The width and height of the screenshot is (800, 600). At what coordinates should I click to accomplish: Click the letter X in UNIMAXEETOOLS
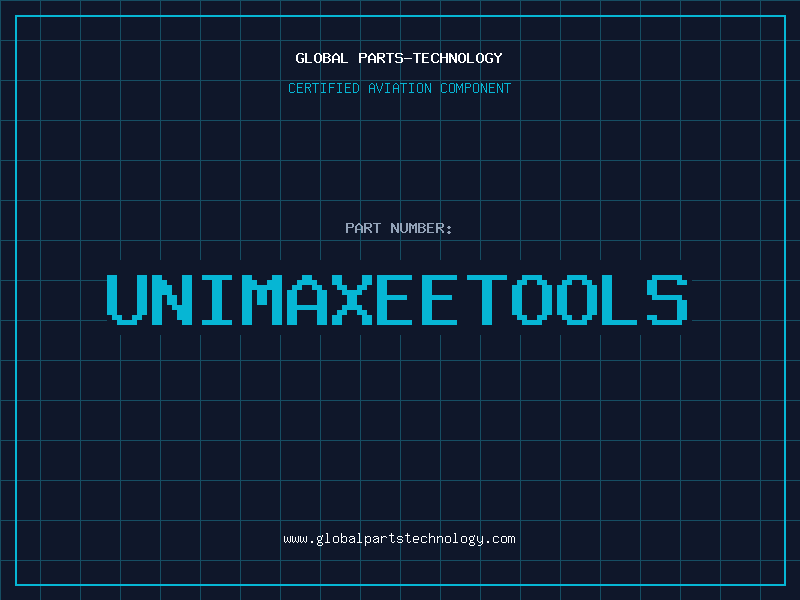(352, 299)
